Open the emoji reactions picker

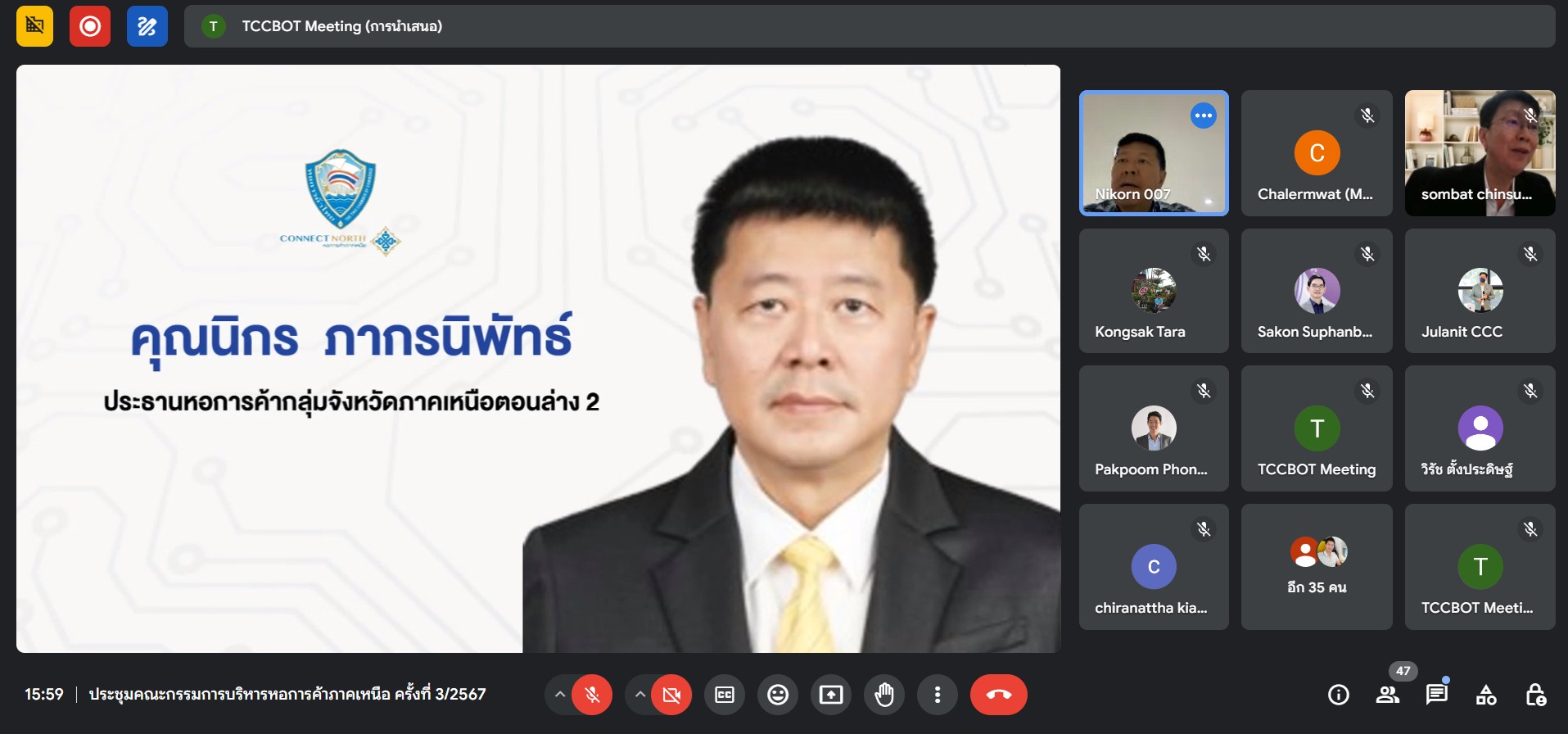coord(778,695)
